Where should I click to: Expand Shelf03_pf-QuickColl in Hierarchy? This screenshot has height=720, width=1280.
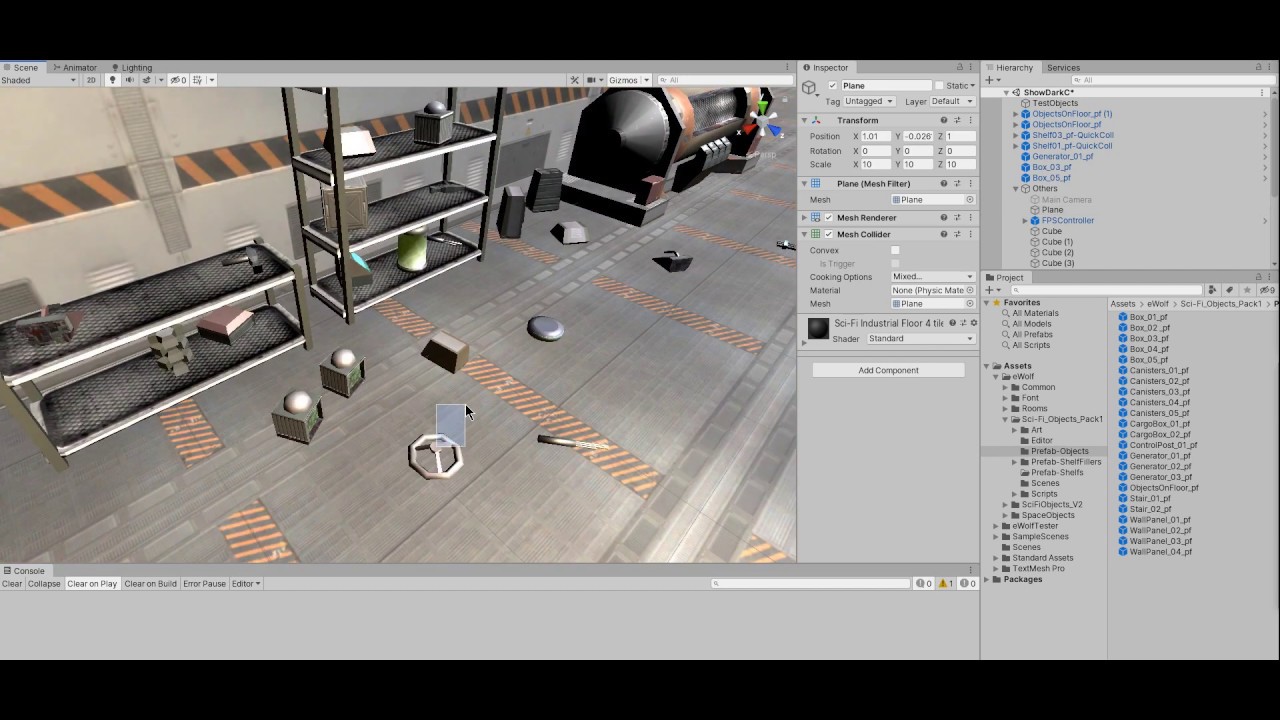pyautogui.click(x=1016, y=135)
